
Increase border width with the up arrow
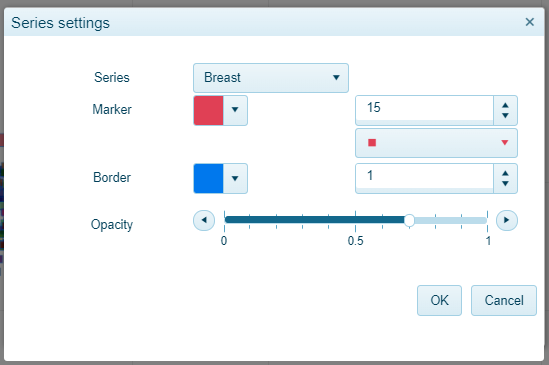click(505, 173)
